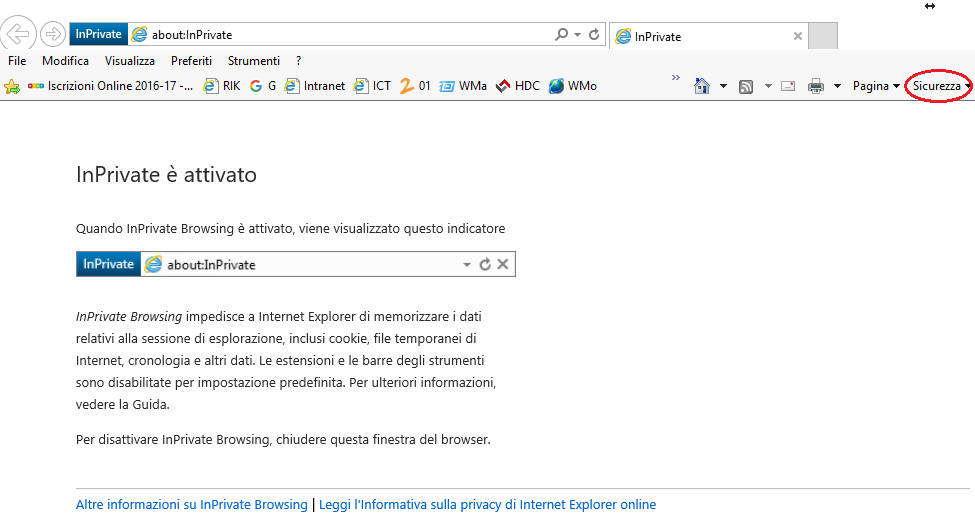Viewport: 975px width, 523px height.
Task: Click the Forward navigation arrow
Action: (x=53, y=34)
